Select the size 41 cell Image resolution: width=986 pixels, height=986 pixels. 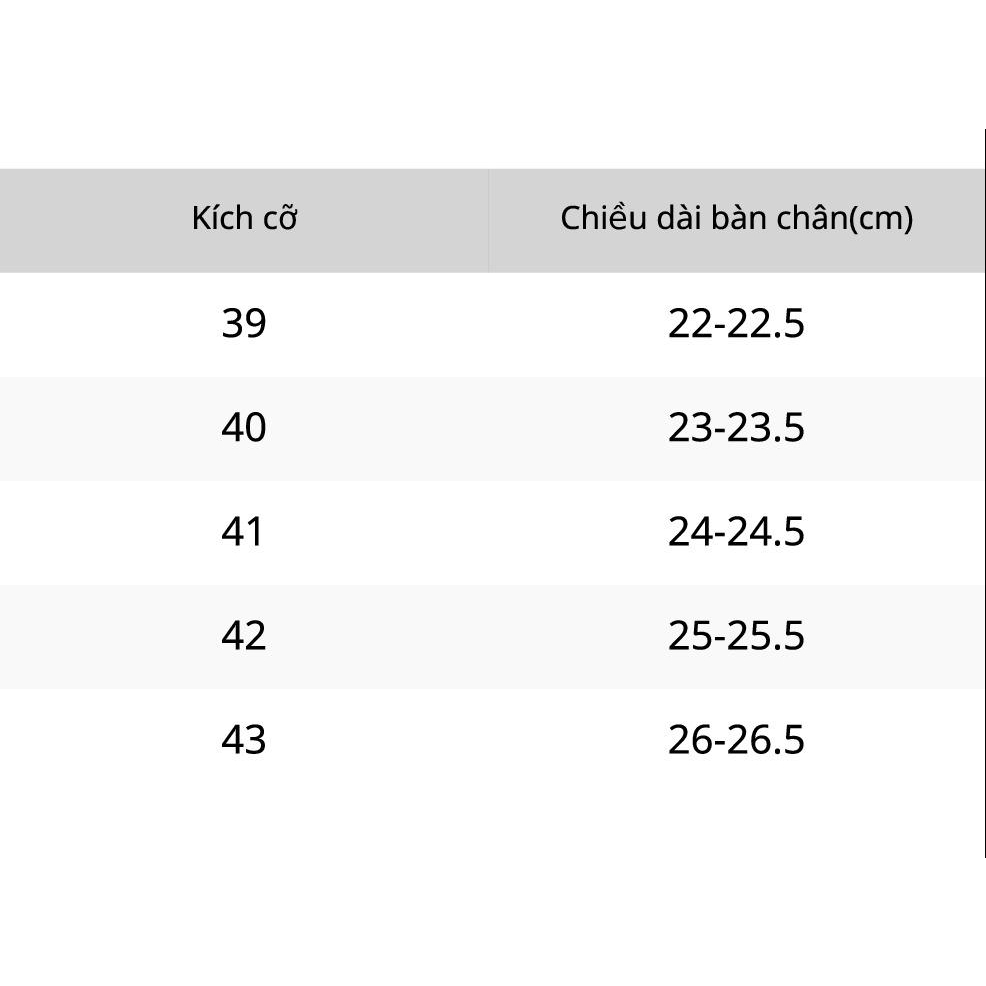244,532
